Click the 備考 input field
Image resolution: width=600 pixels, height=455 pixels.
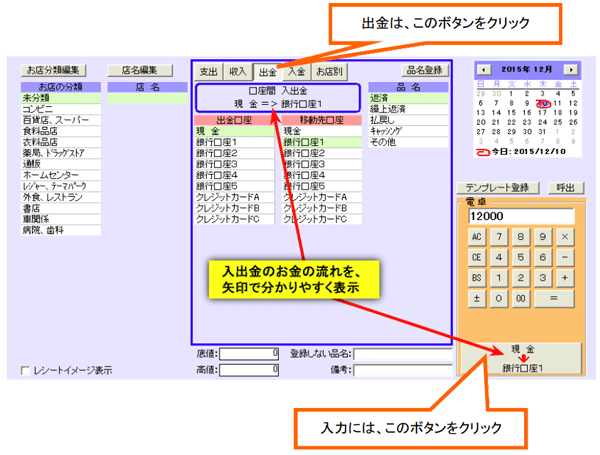pyautogui.click(x=403, y=370)
